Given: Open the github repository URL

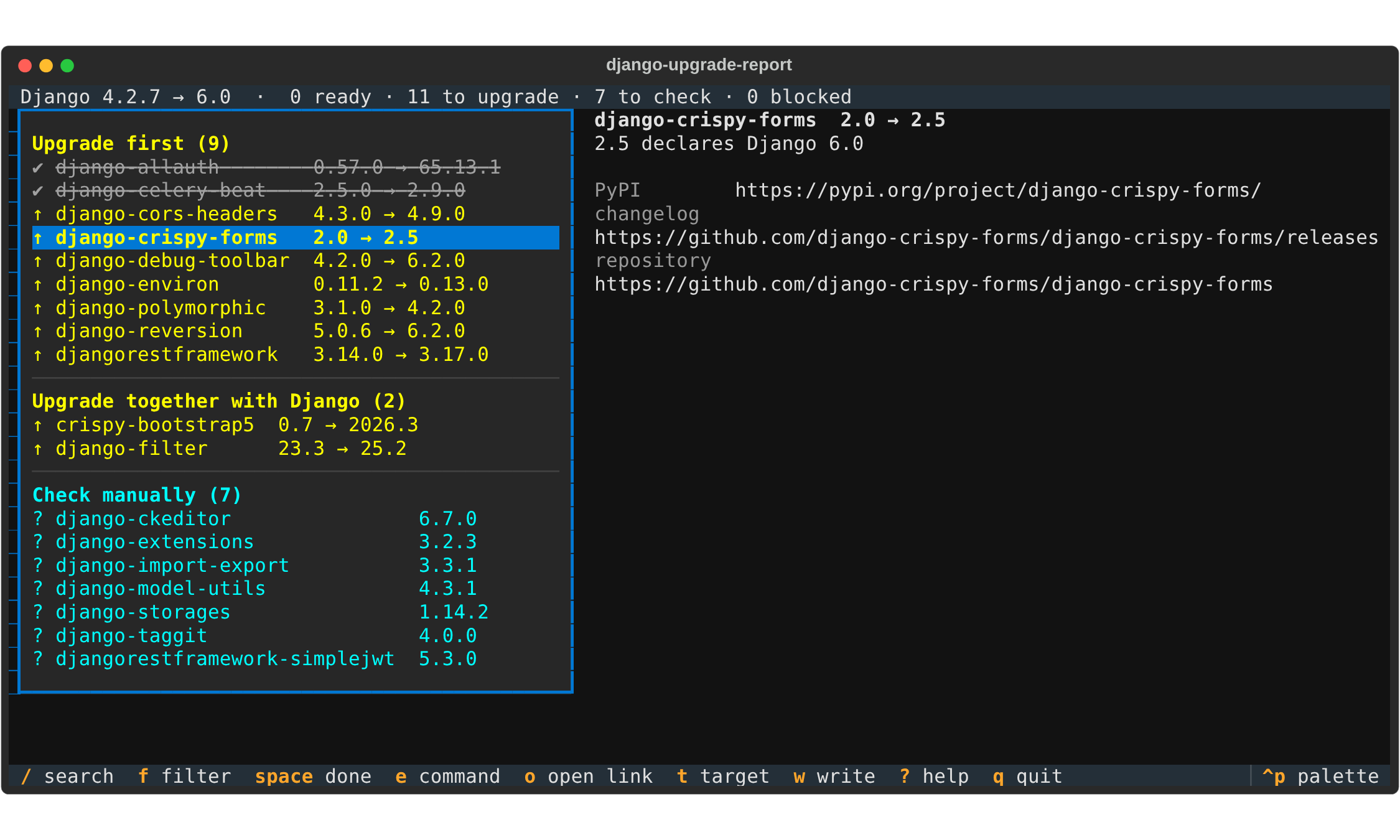Looking at the screenshot, I should tap(933, 284).
